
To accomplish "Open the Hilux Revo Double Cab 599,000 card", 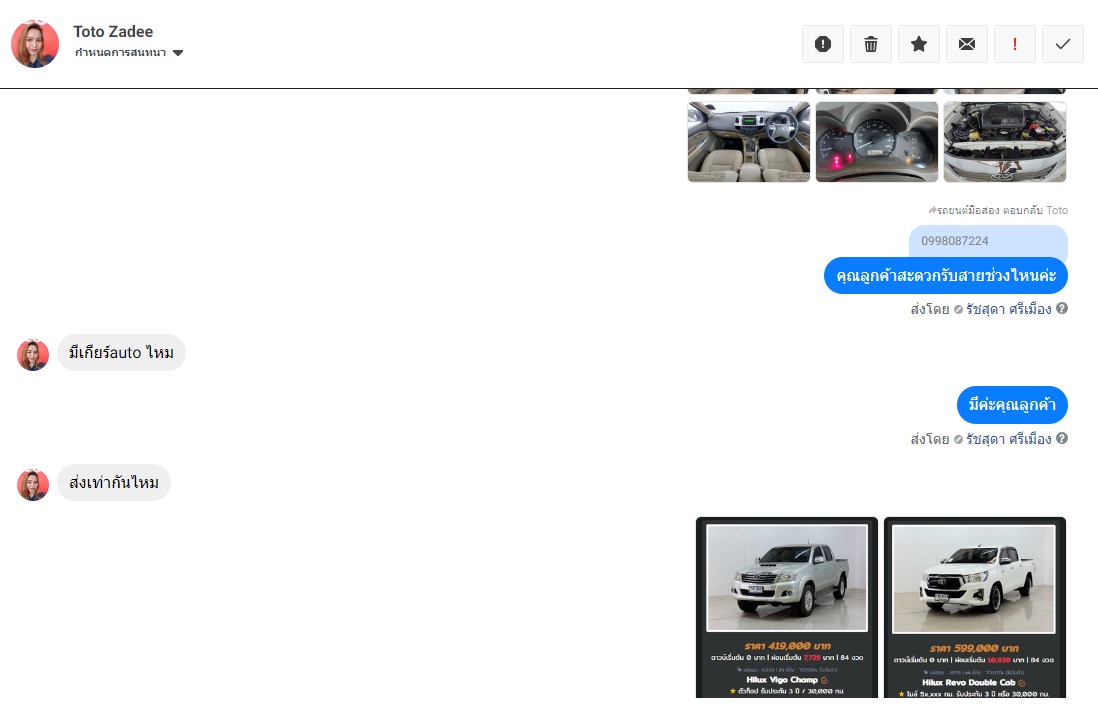I will pyautogui.click(x=975, y=608).
